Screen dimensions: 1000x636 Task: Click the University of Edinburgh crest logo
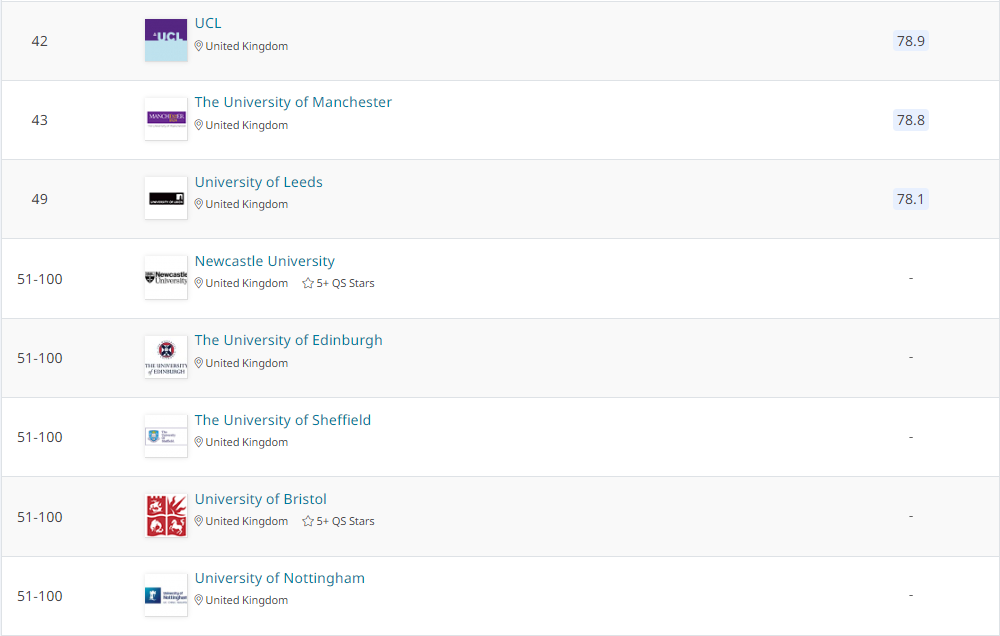(x=166, y=357)
